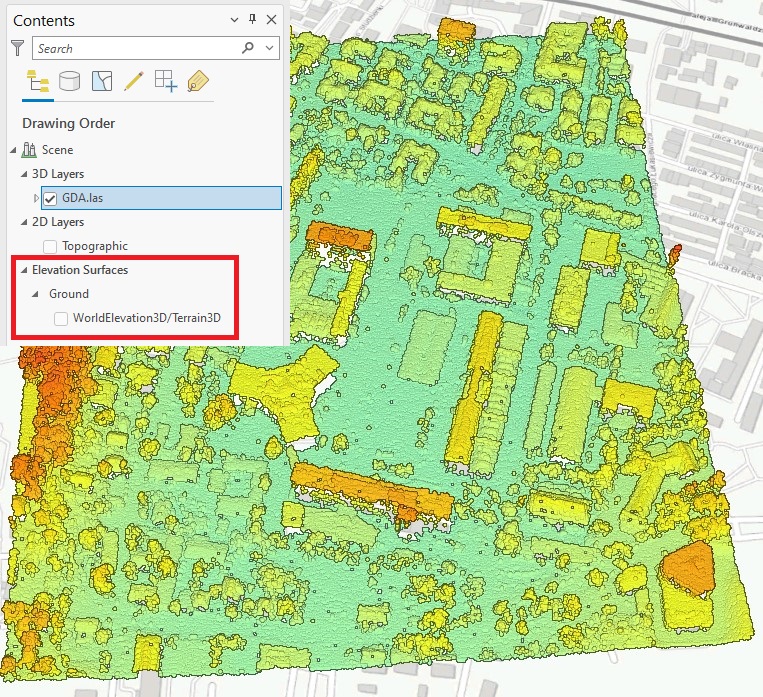Select List By Selection icon
The height and width of the screenshot is (697, 763).
coord(102,82)
